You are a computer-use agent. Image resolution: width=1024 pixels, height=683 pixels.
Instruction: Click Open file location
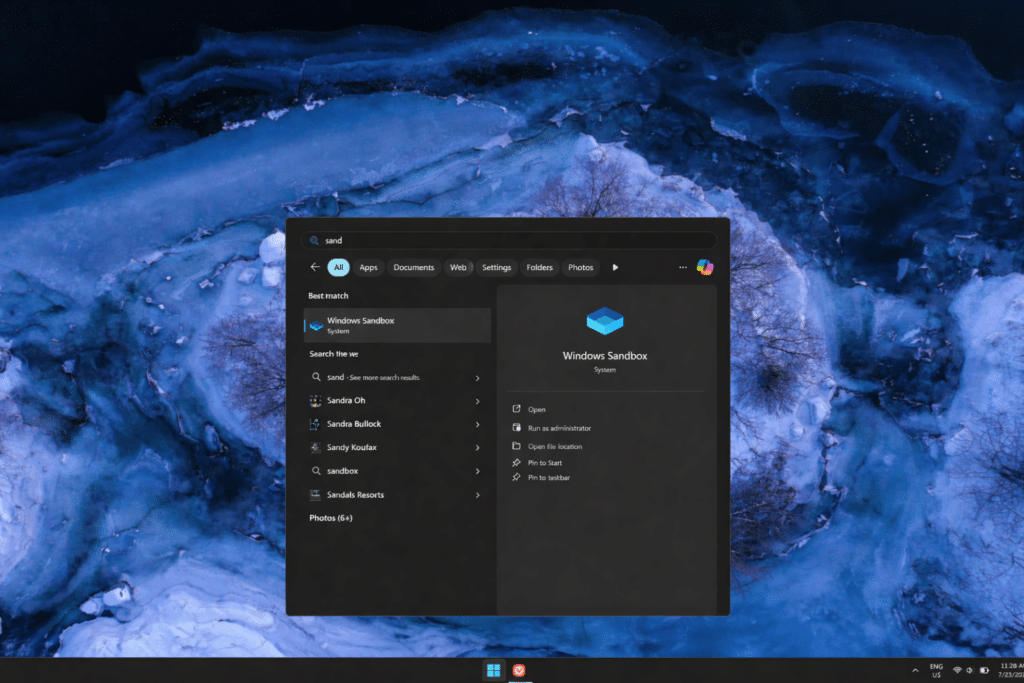(555, 447)
